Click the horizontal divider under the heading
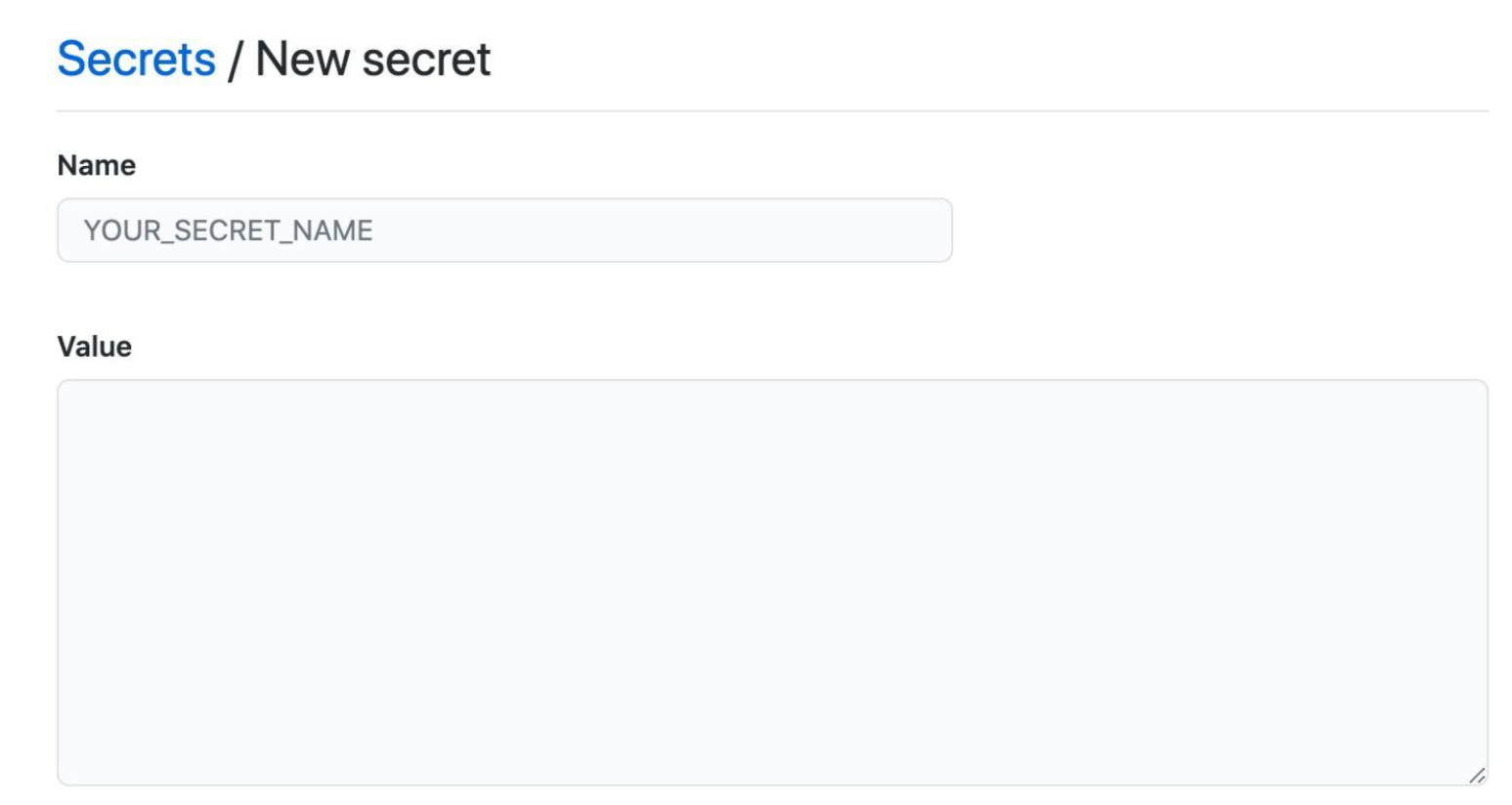This screenshot has width=1512, height=805. tap(772, 110)
